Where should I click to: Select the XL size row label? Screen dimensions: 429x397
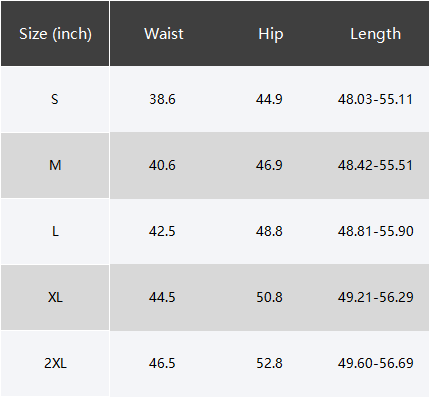[x=55, y=297]
